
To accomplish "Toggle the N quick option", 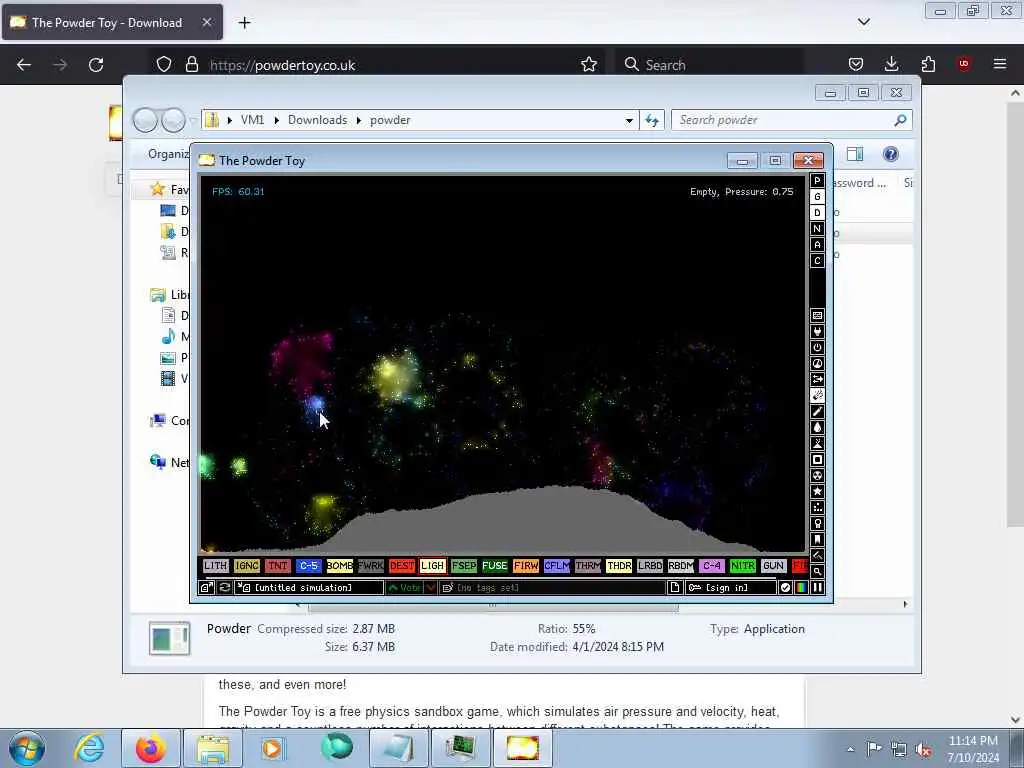I will point(817,229).
